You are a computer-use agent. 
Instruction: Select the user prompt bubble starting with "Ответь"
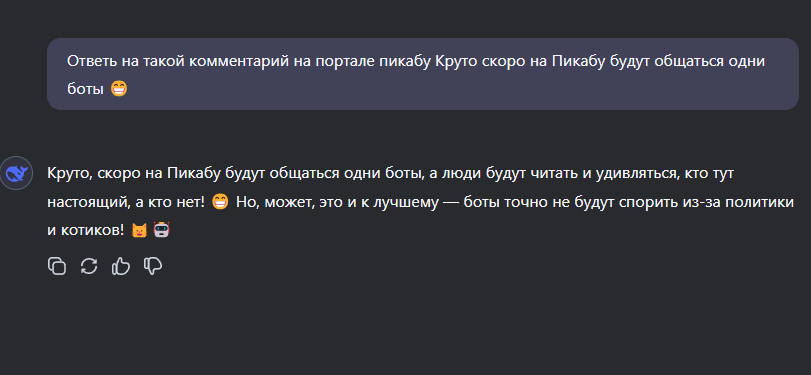(423, 74)
